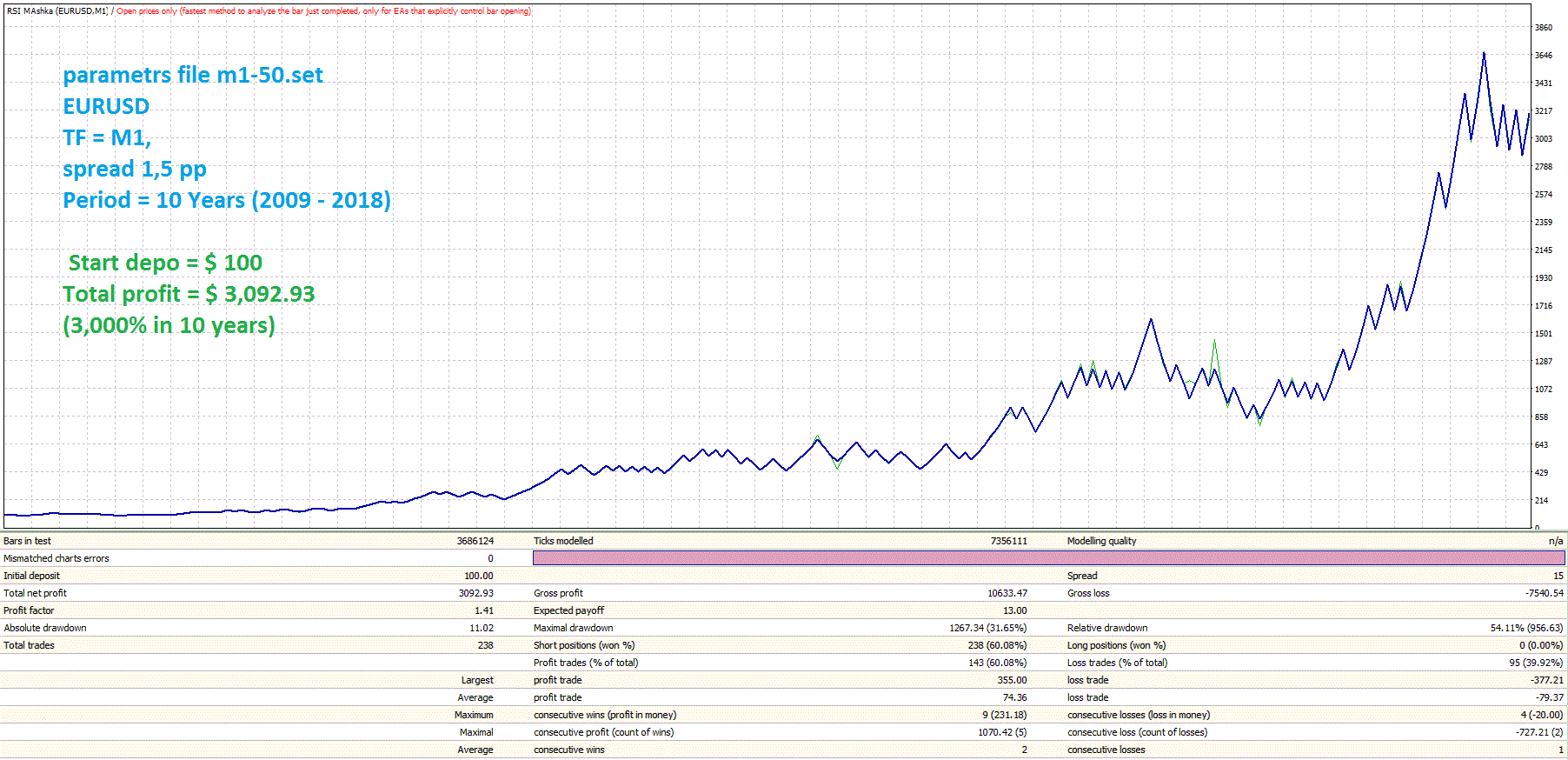Click the EURUSD annotation on the chart
1568x760 pixels.
click(106, 106)
